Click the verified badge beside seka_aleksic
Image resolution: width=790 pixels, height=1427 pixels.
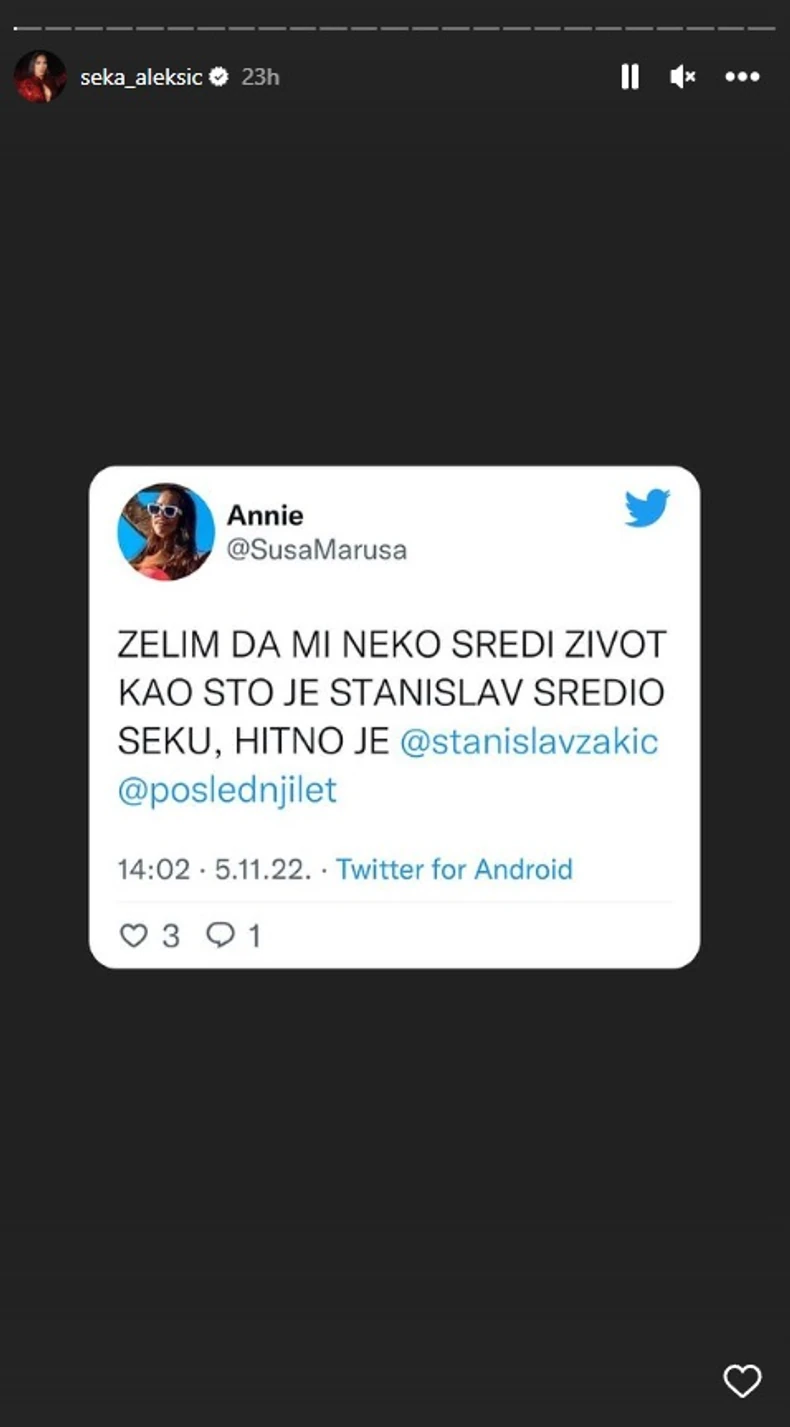[x=220, y=77]
